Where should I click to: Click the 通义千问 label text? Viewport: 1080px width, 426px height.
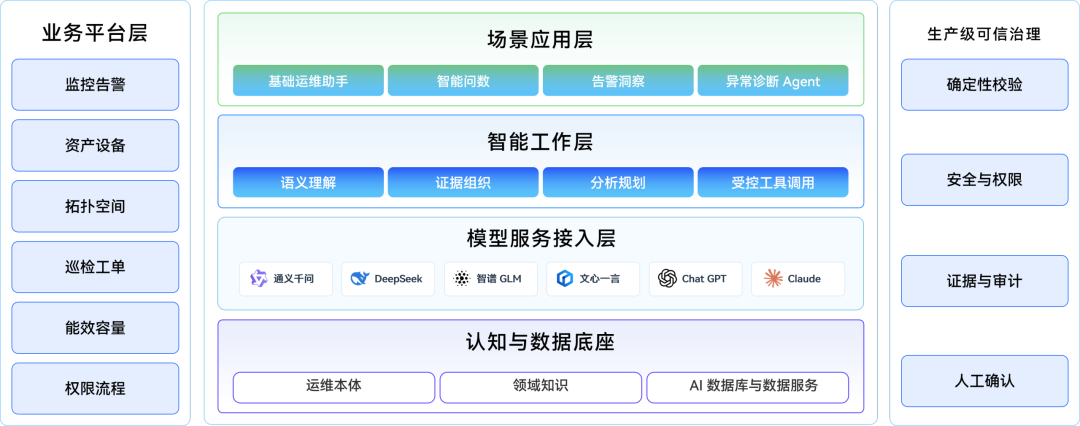(293, 279)
